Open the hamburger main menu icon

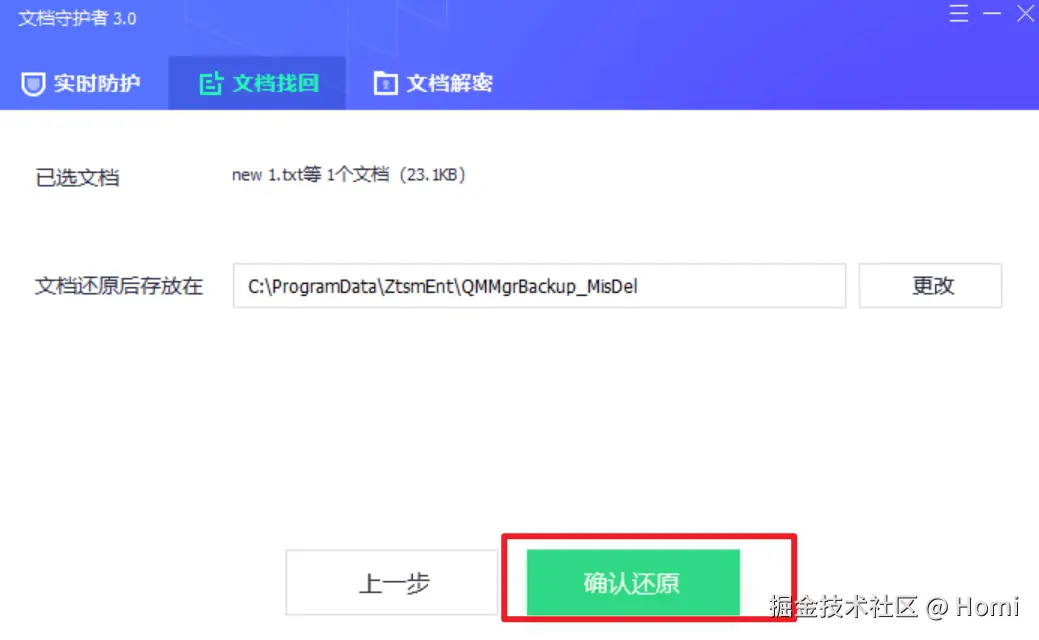(958, 13)
